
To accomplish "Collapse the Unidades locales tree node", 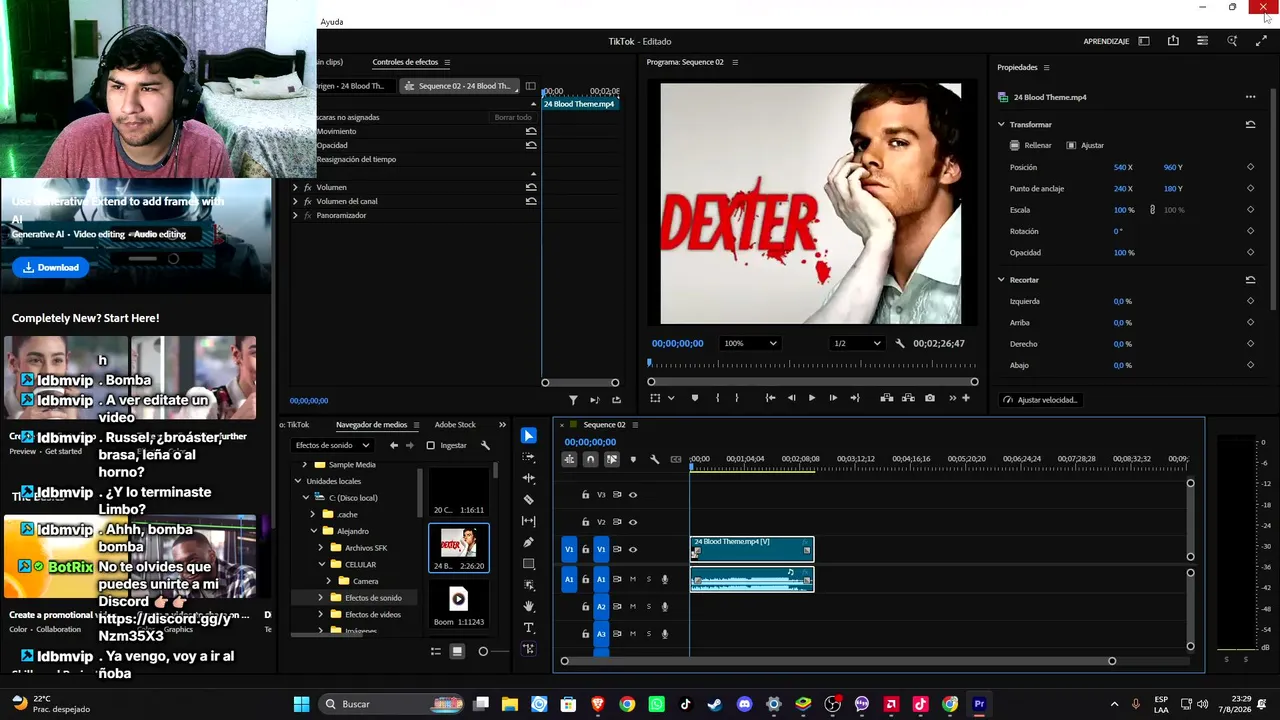I will coord(298,481).
